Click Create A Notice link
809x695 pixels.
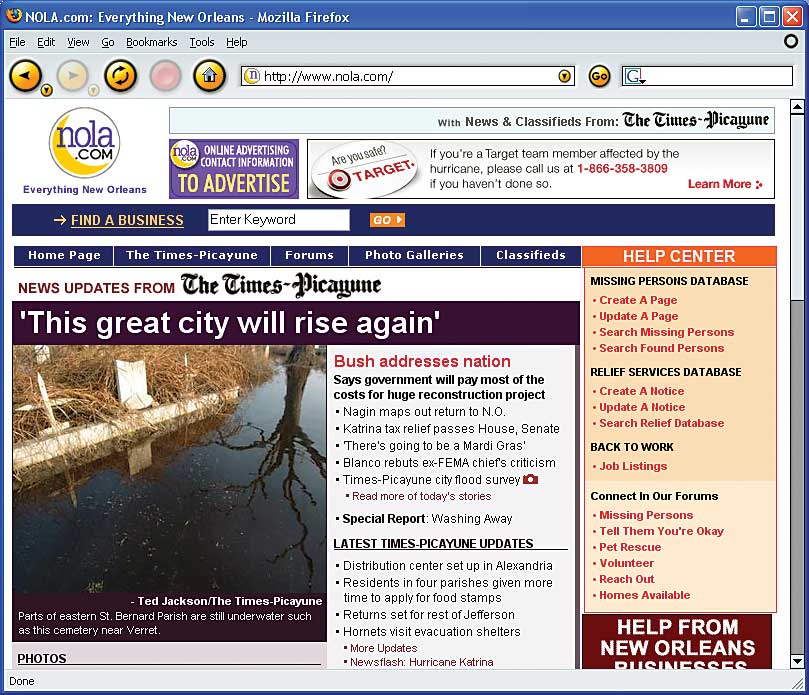pos(641,391)
